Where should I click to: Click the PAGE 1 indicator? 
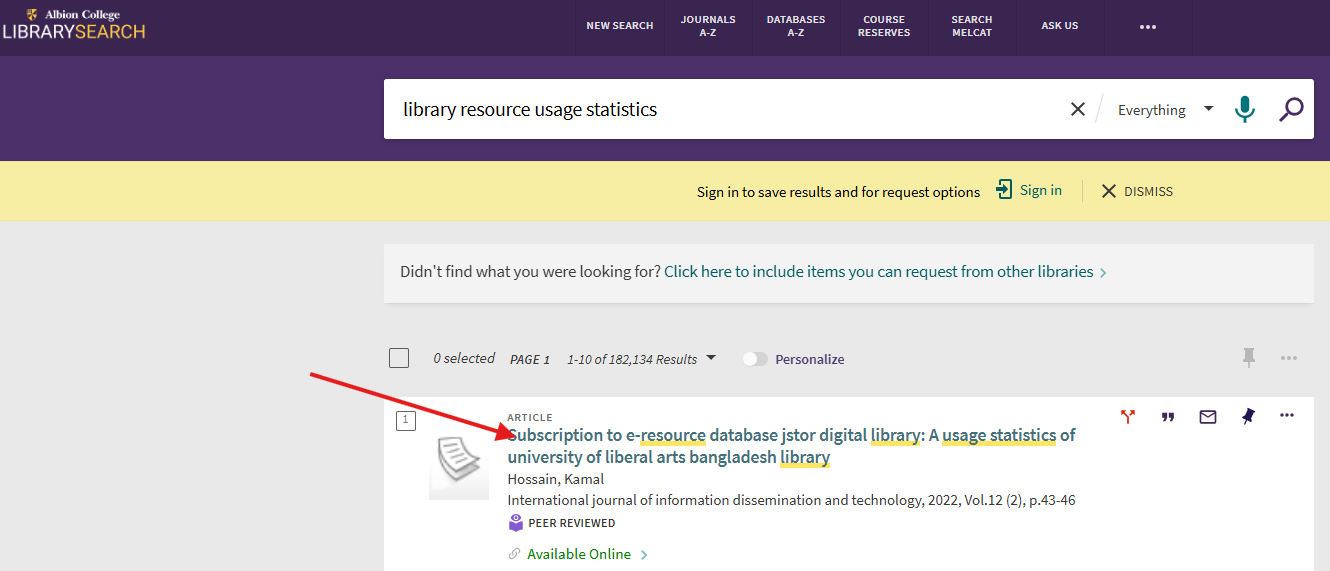click(530, 360)
